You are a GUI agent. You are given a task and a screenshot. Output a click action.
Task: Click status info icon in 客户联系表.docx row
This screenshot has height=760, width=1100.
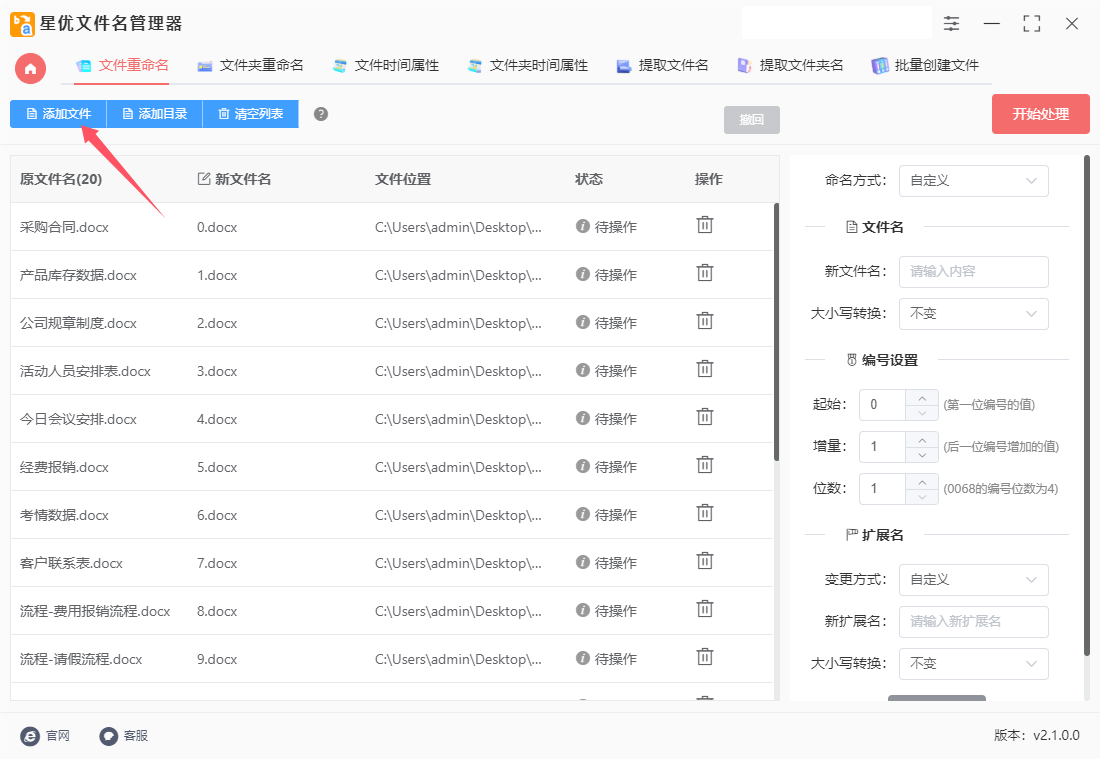[582, 562]
